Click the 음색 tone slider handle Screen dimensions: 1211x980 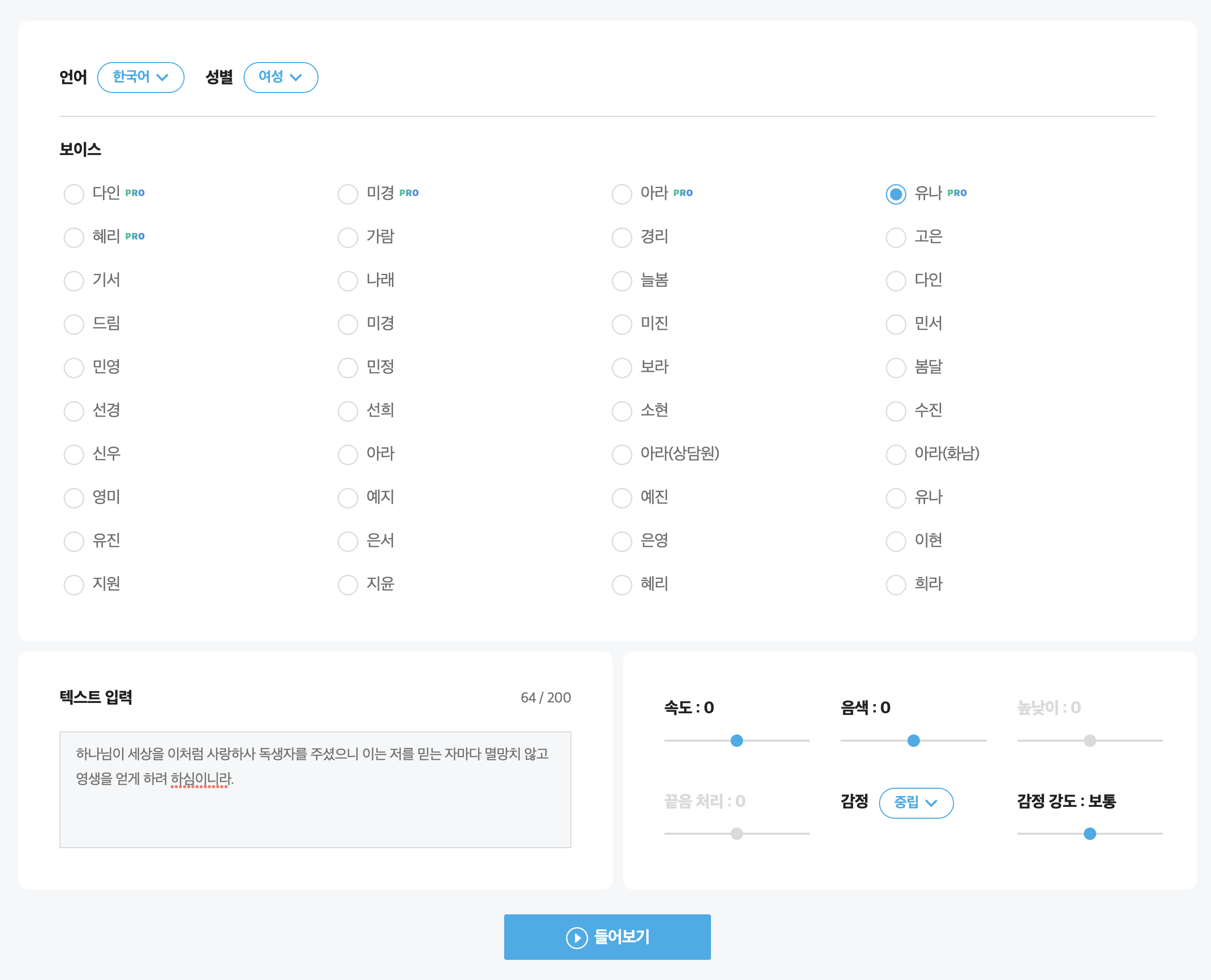coord(913,741)
